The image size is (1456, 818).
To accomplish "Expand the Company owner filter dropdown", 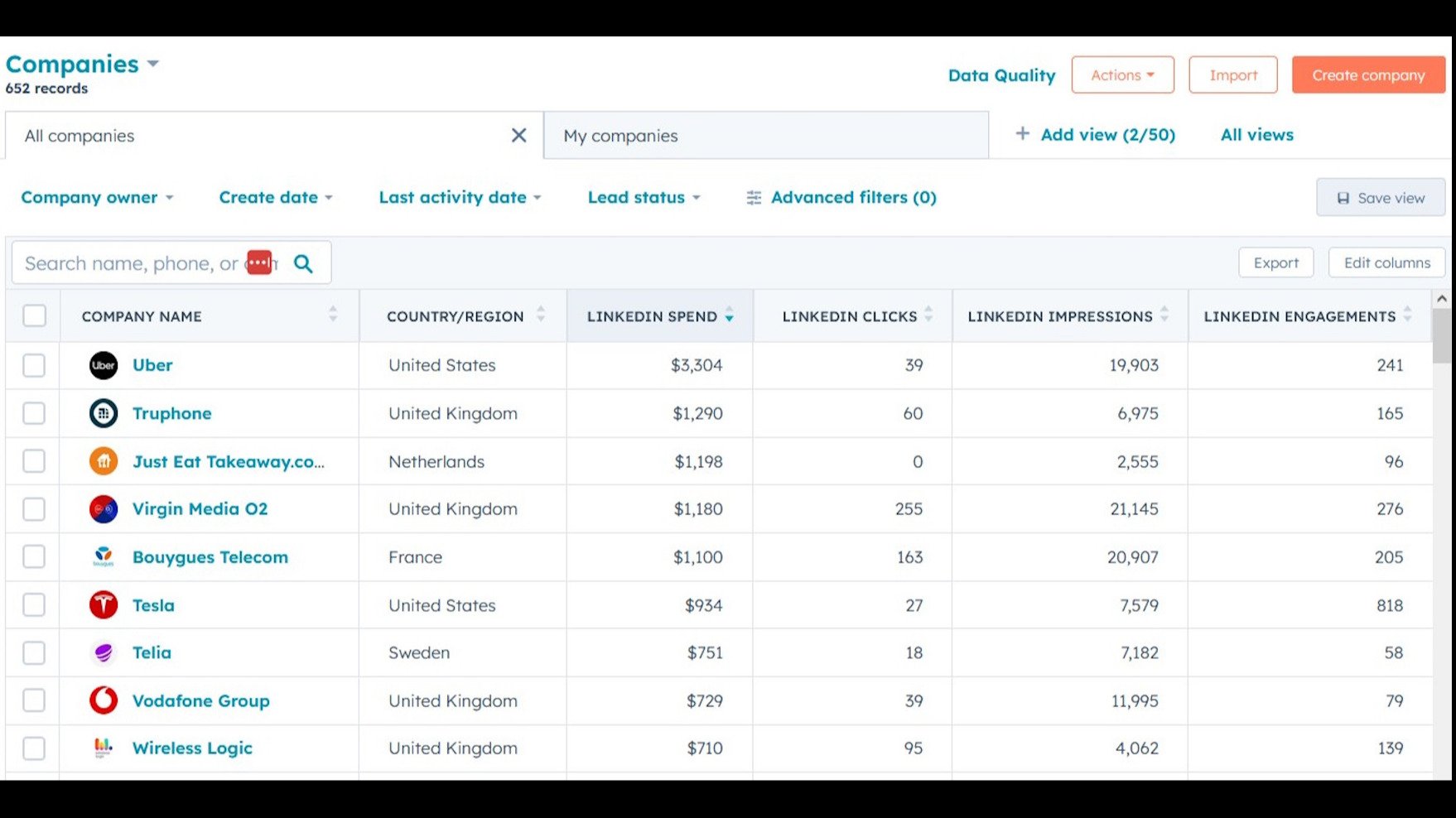I will (97, 198).
